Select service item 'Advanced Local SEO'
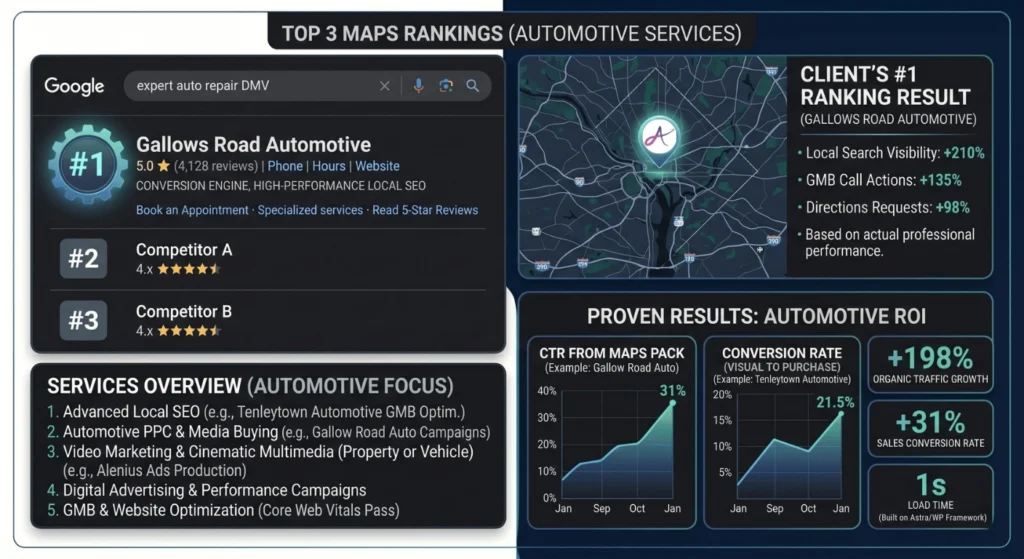 (x=131, y=412)
